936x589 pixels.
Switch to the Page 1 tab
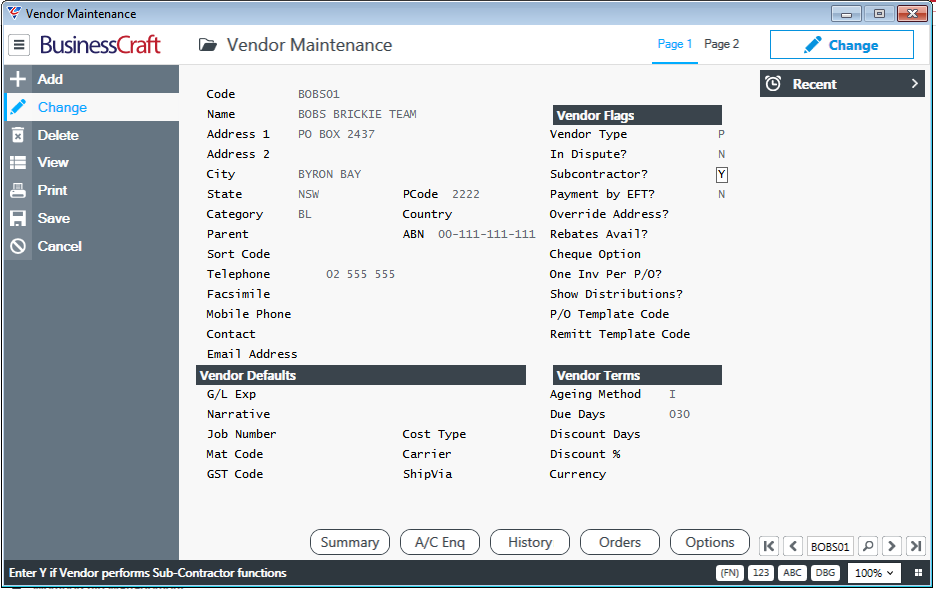(x=675, y=44)
